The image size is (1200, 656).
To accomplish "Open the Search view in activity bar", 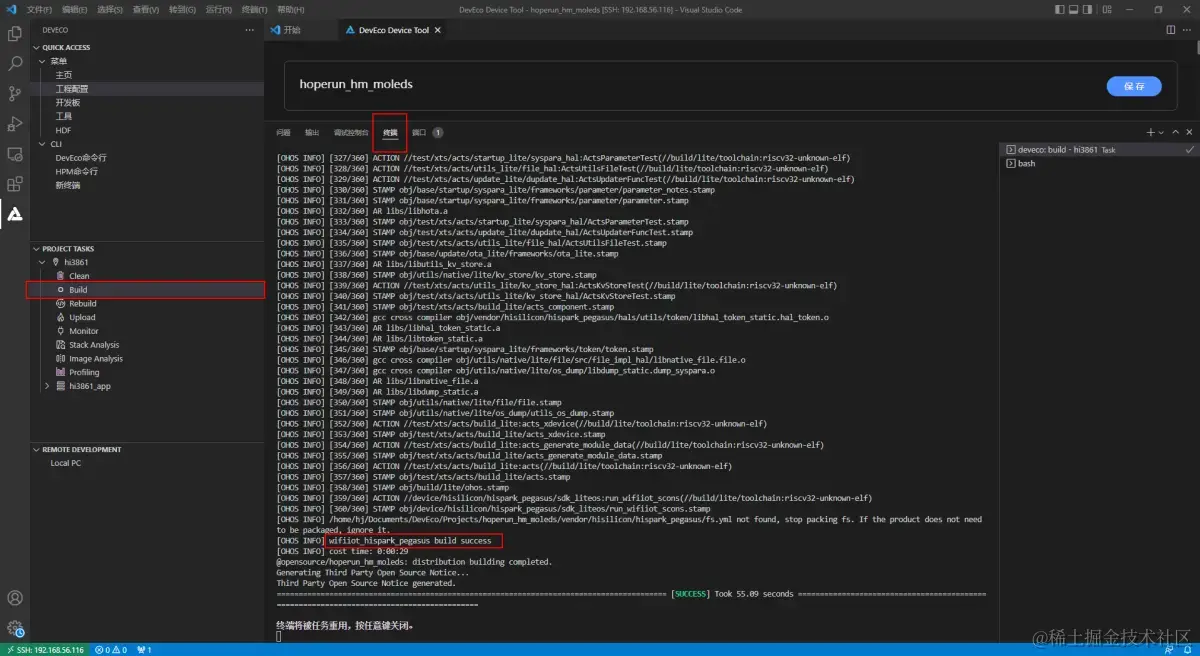I will pyautogui.click(x=15, y=64).
